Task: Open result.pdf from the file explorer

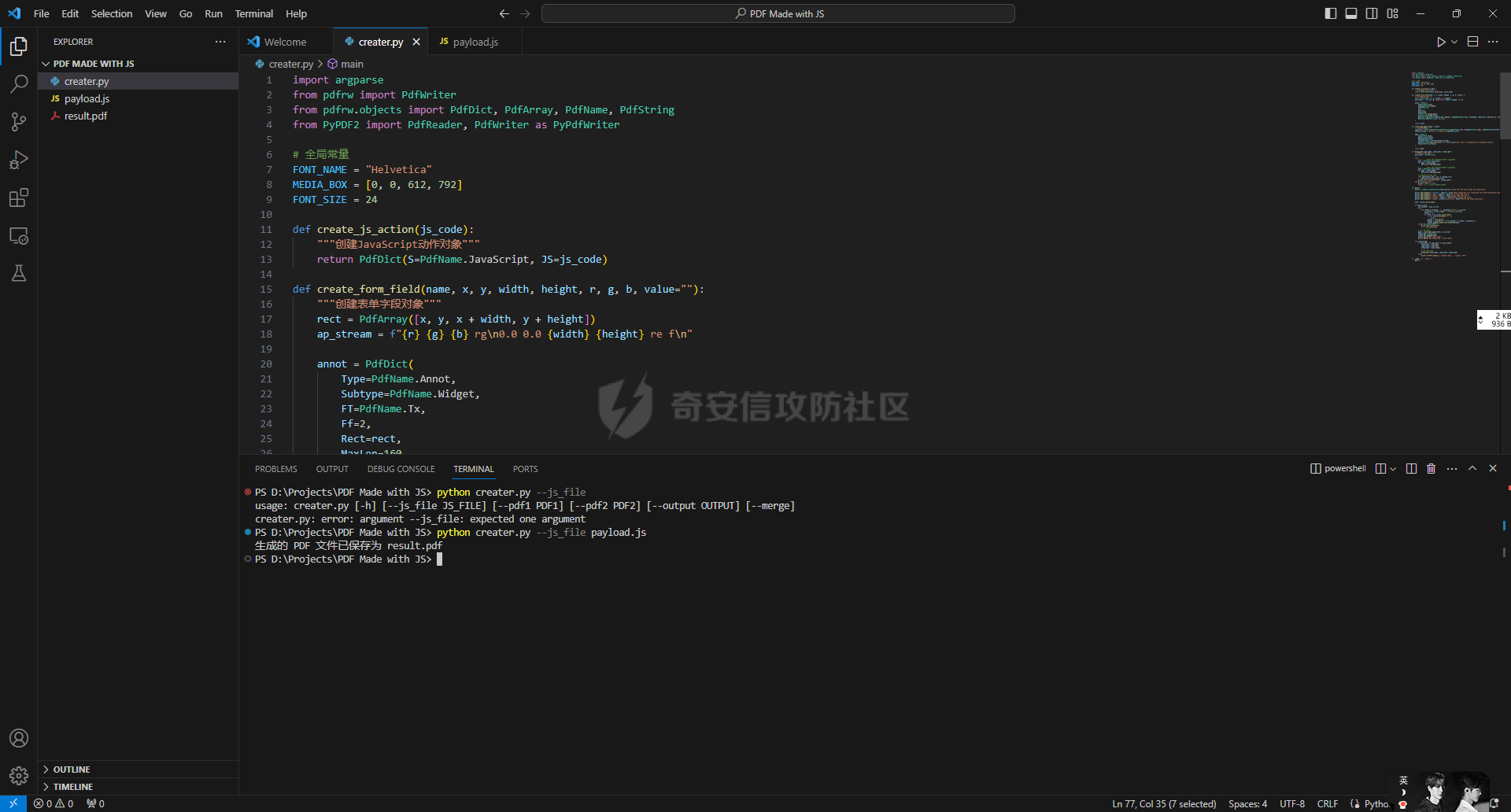Action: pyautogui.click(x=138, y=116)
